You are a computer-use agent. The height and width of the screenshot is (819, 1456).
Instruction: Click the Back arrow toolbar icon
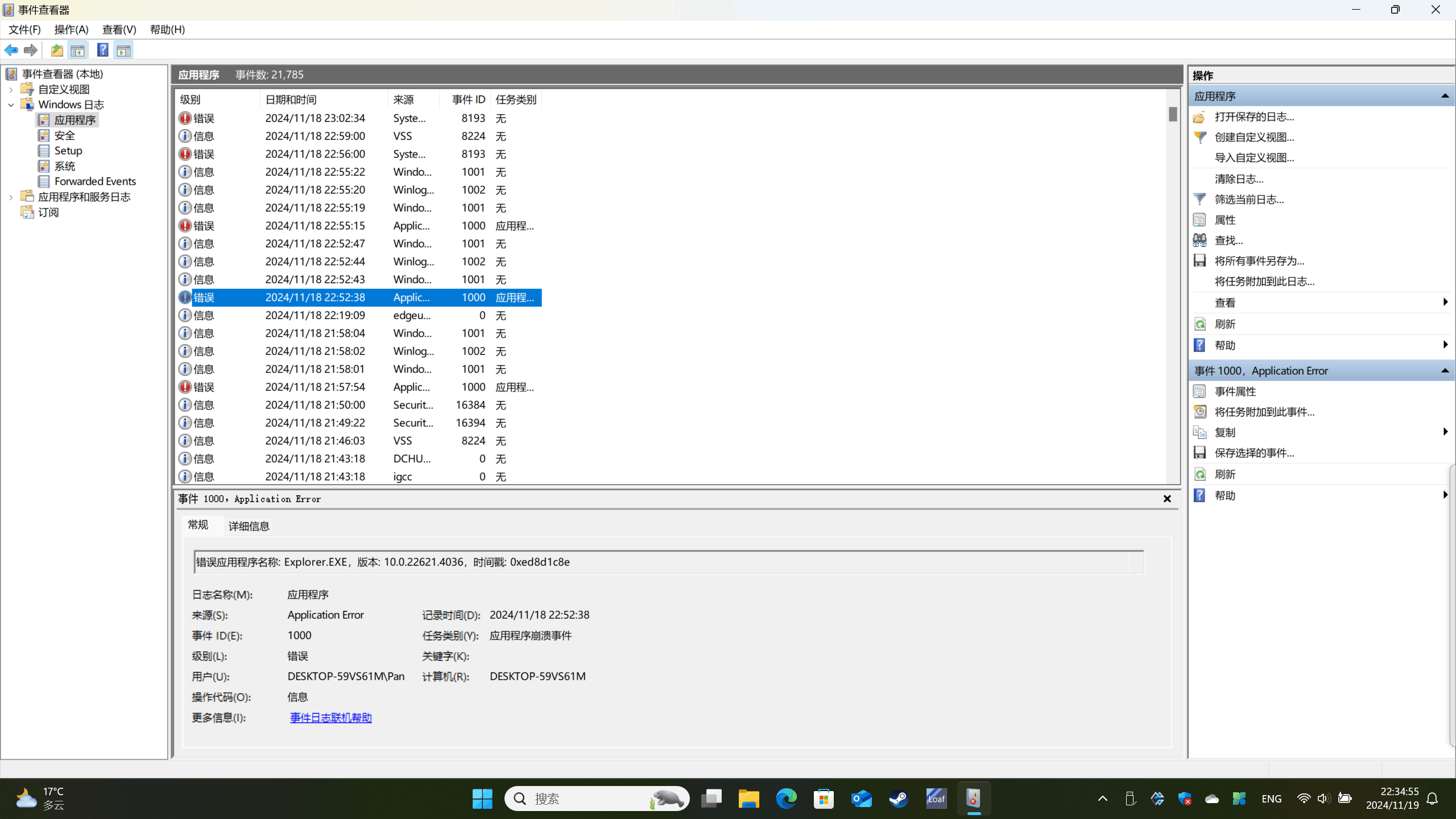[11, 50]
